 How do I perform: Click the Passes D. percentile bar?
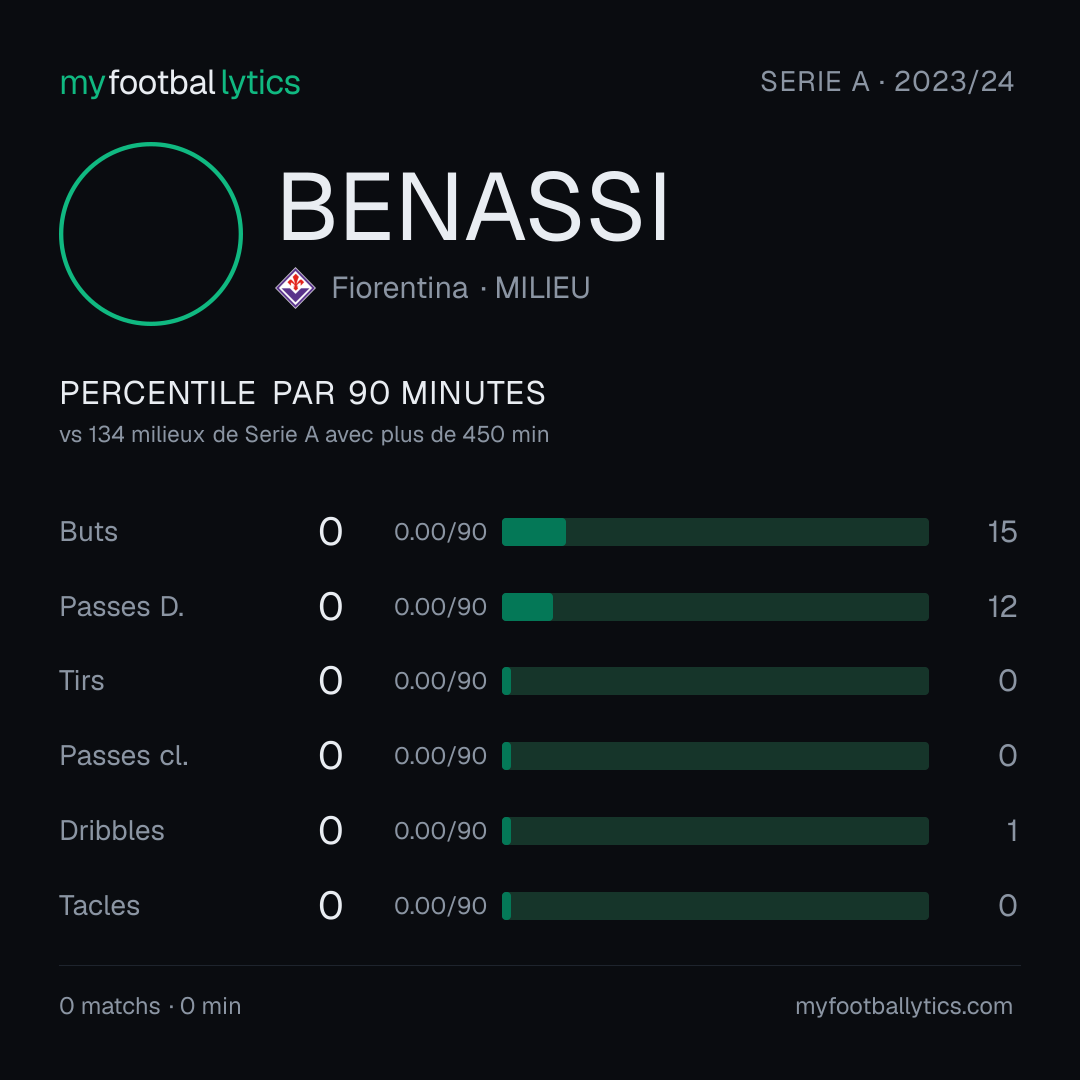715,607
